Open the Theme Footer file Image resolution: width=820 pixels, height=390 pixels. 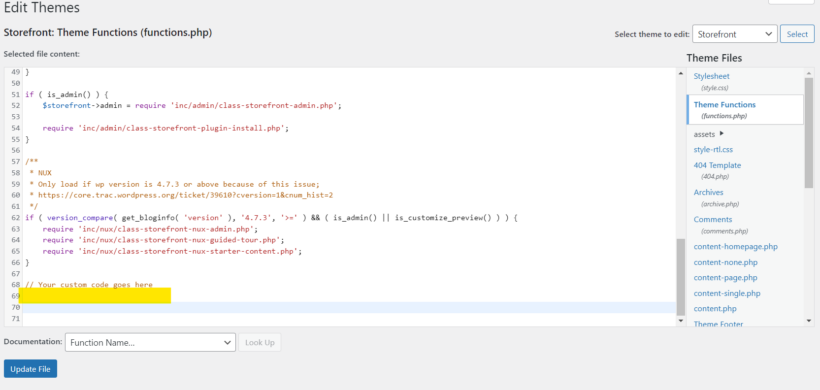click(x=718, y=324)
